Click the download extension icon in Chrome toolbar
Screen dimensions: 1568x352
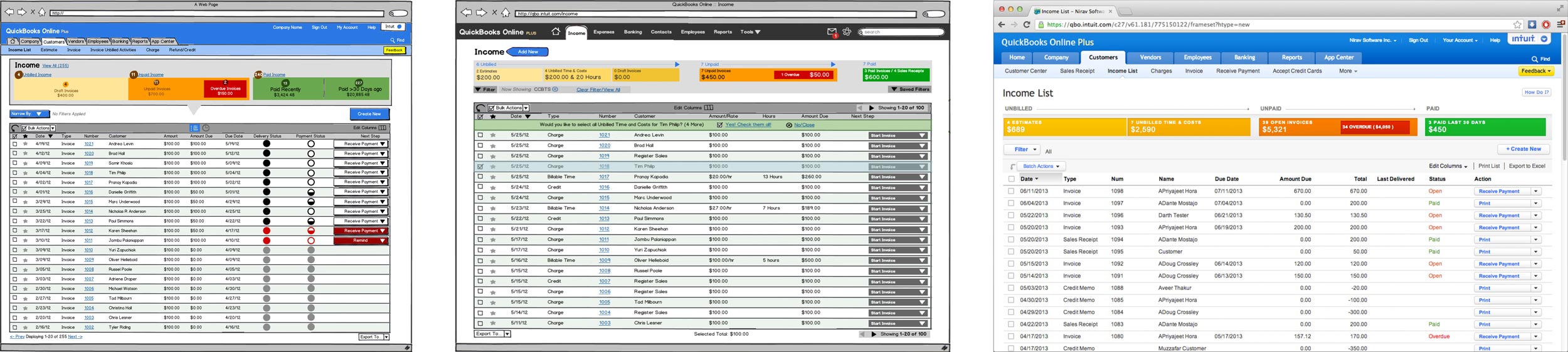coord(1532,24)
